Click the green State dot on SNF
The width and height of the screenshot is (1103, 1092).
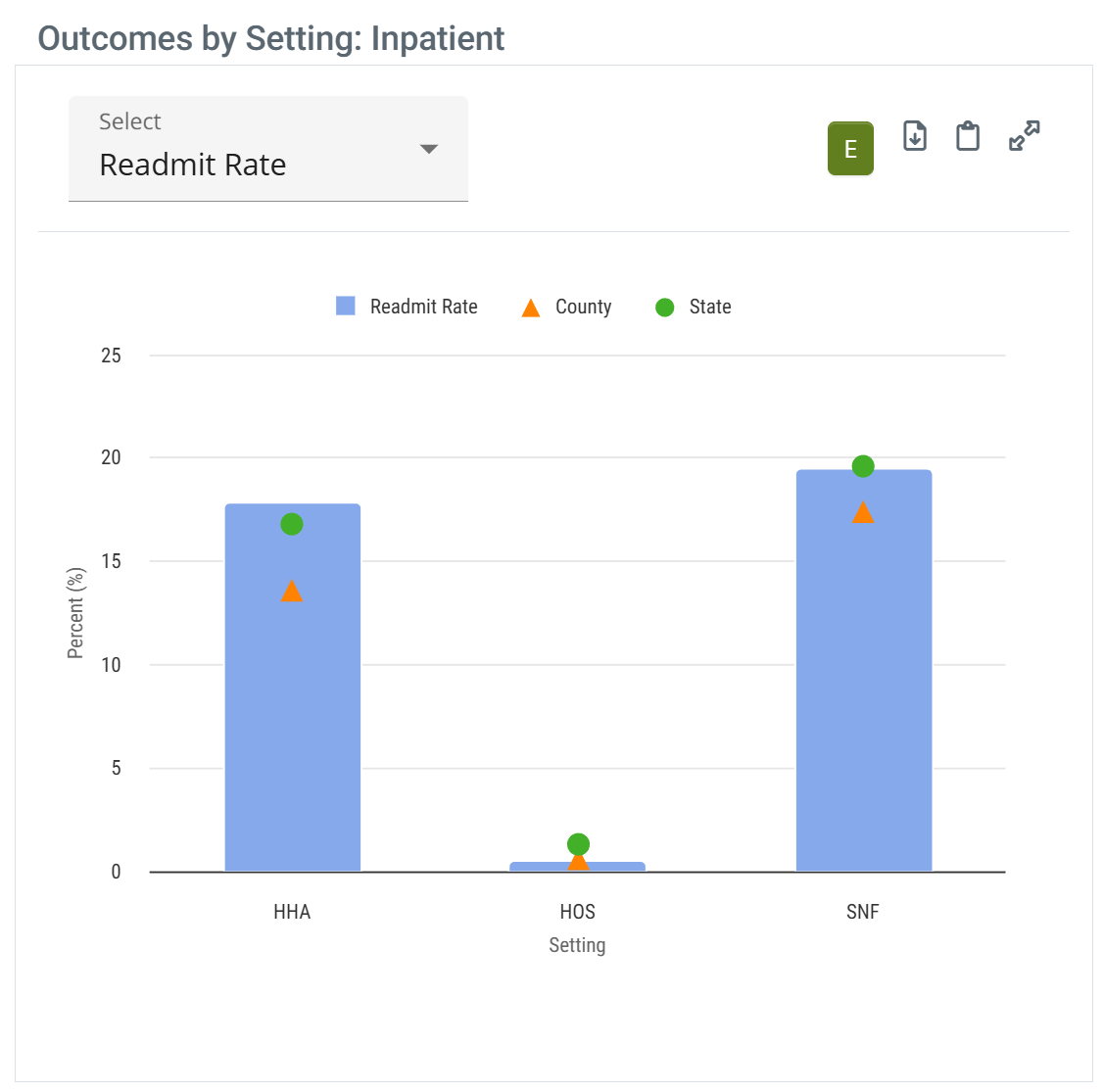click(x=863, y=466)
